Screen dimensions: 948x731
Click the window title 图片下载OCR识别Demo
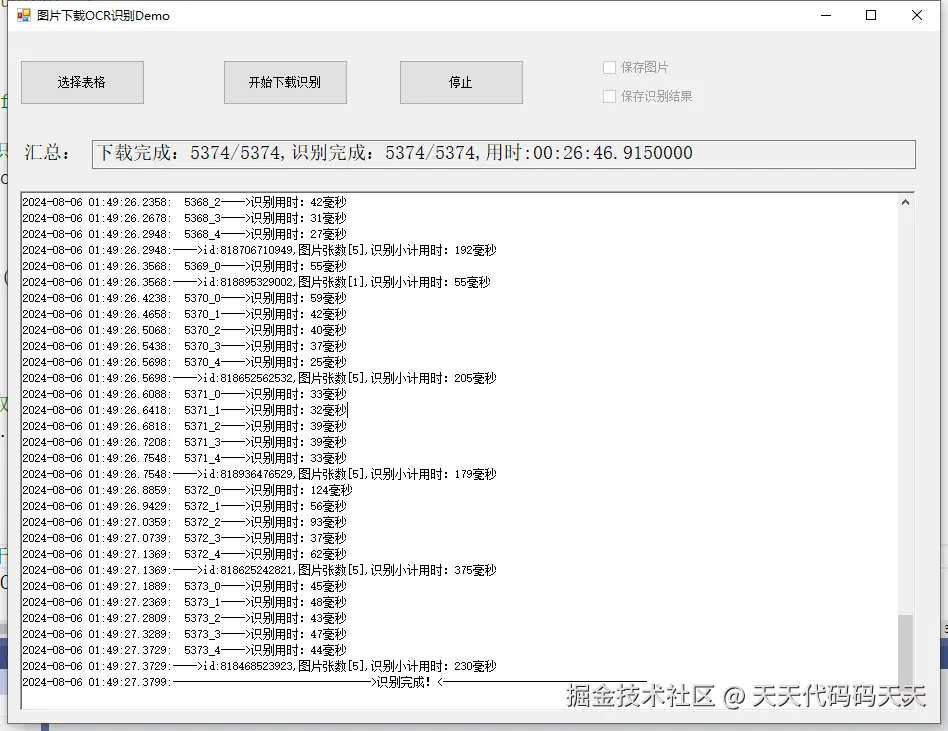tap(104, 15)
